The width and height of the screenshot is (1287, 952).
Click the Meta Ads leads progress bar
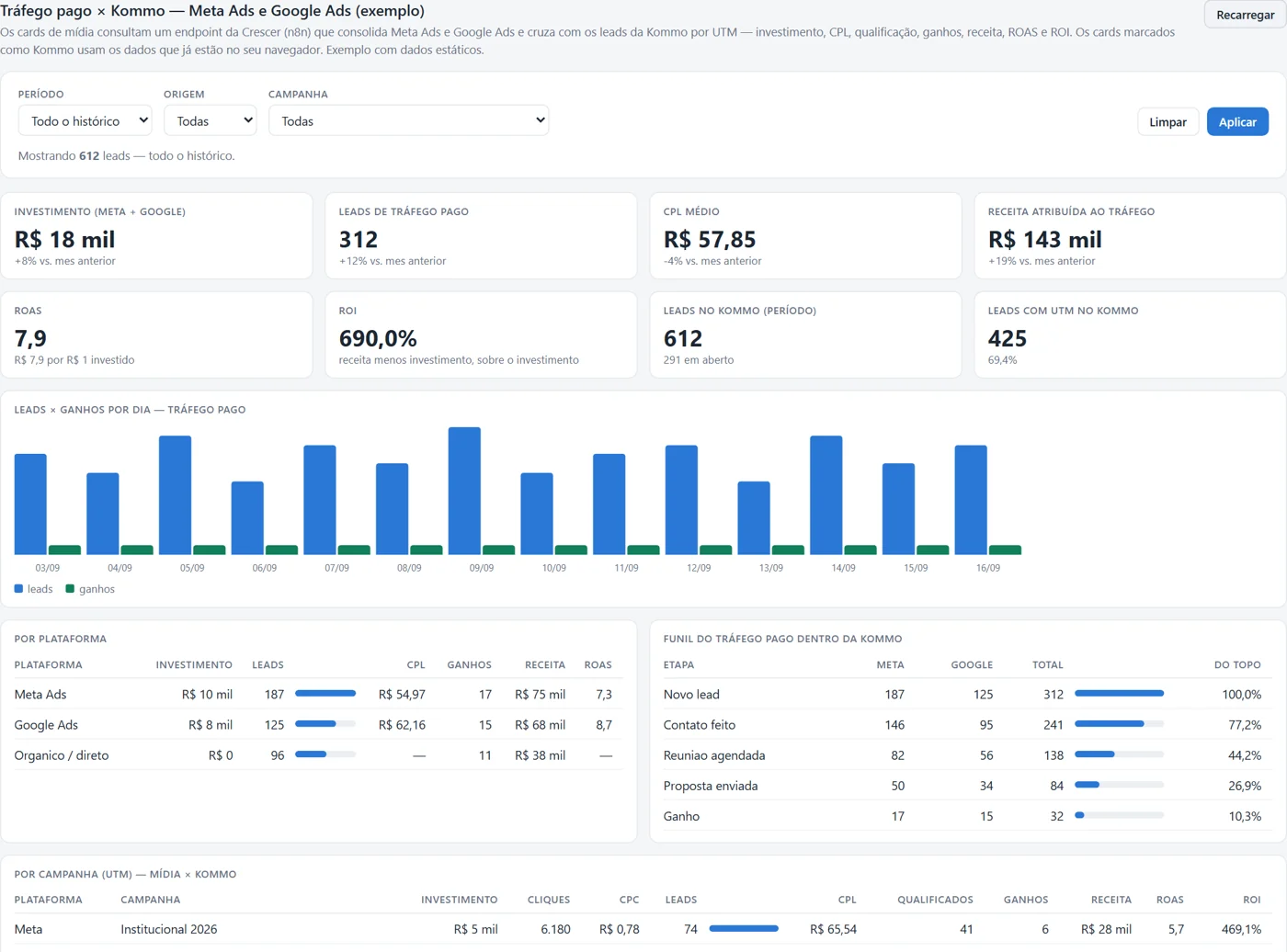point(325,694)
